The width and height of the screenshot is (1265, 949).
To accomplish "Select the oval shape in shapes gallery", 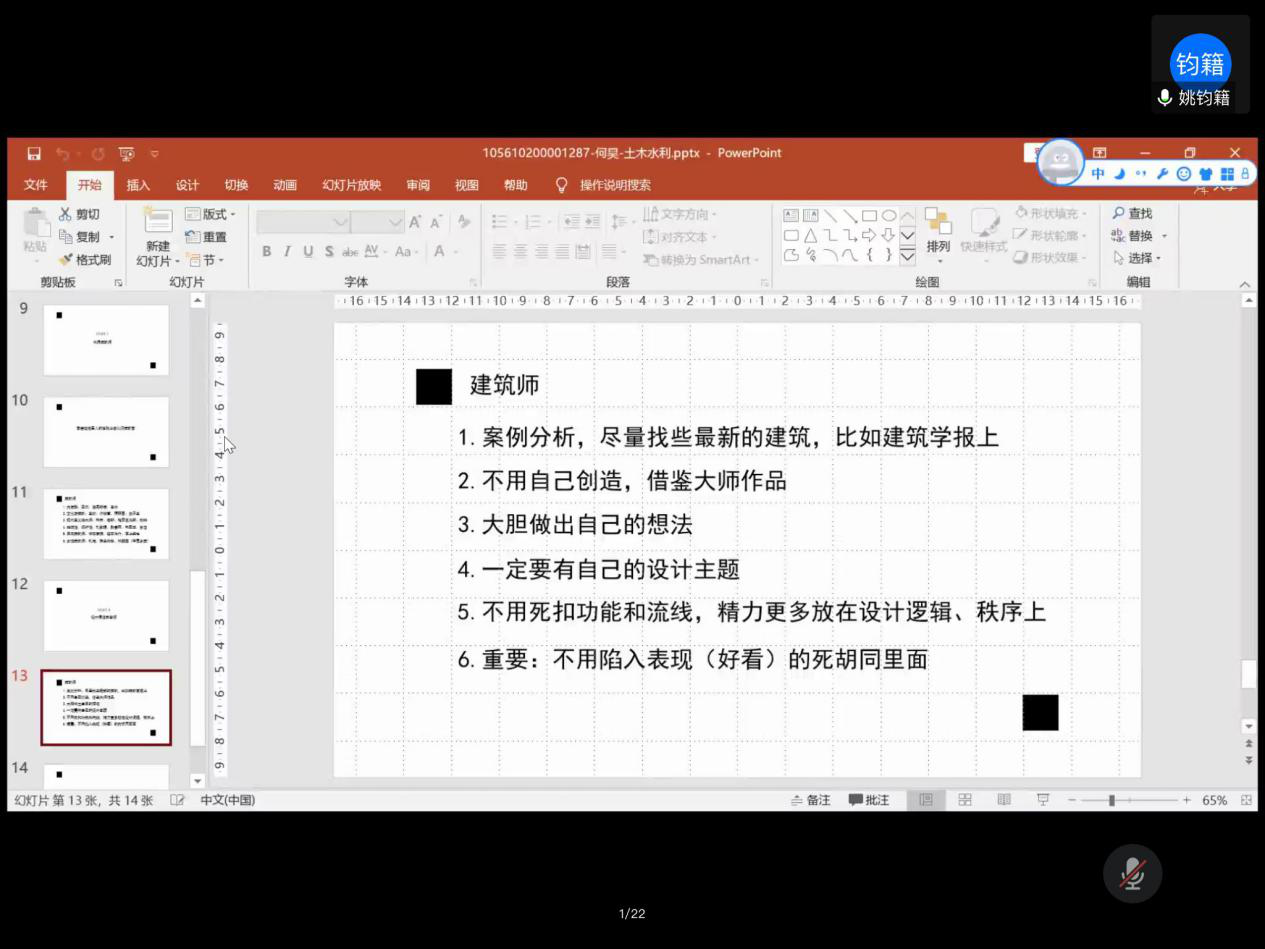I will (888, 215).
